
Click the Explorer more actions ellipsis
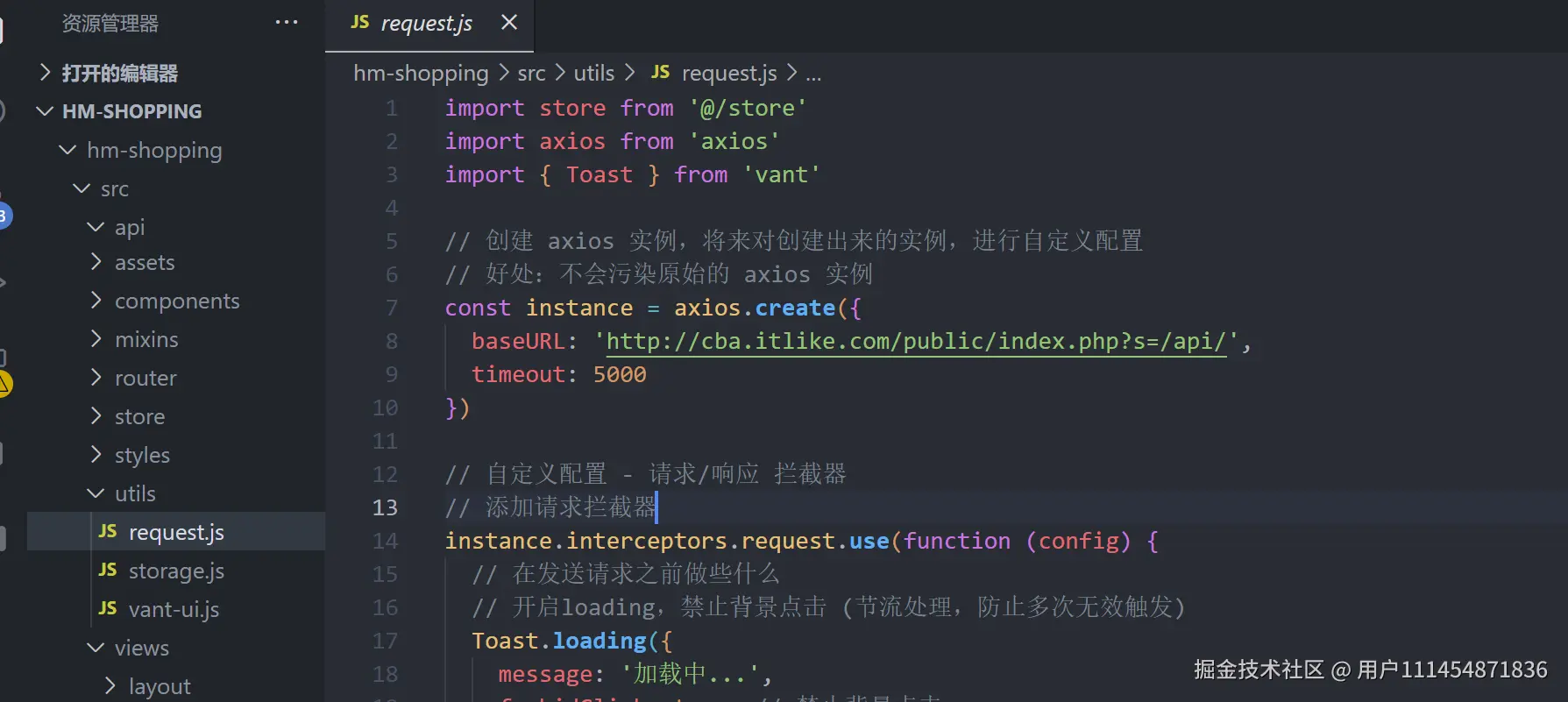(287, 23)
